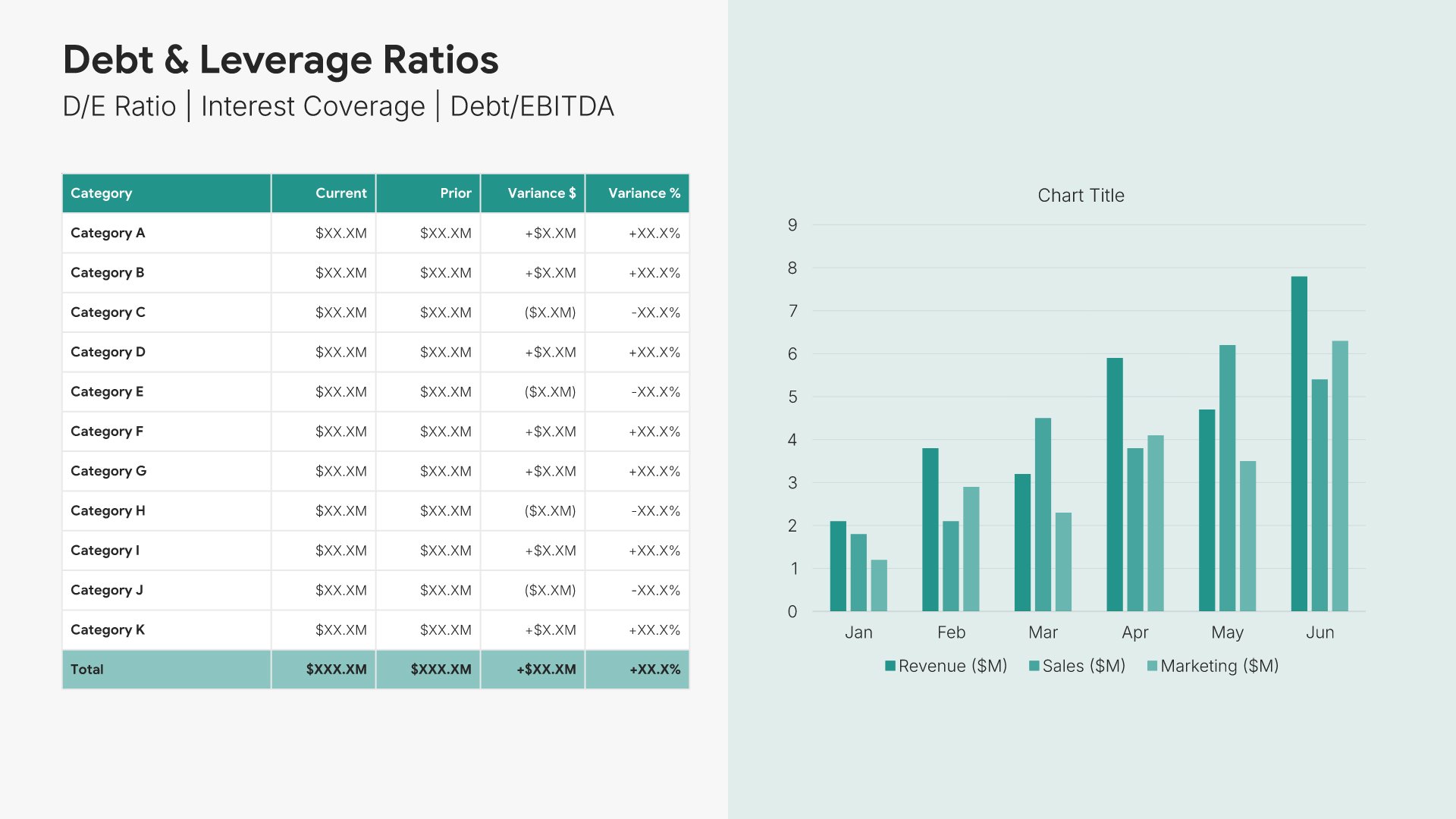Click the Prior column header
Screen dimensions: 1456x819
point(455,193)
